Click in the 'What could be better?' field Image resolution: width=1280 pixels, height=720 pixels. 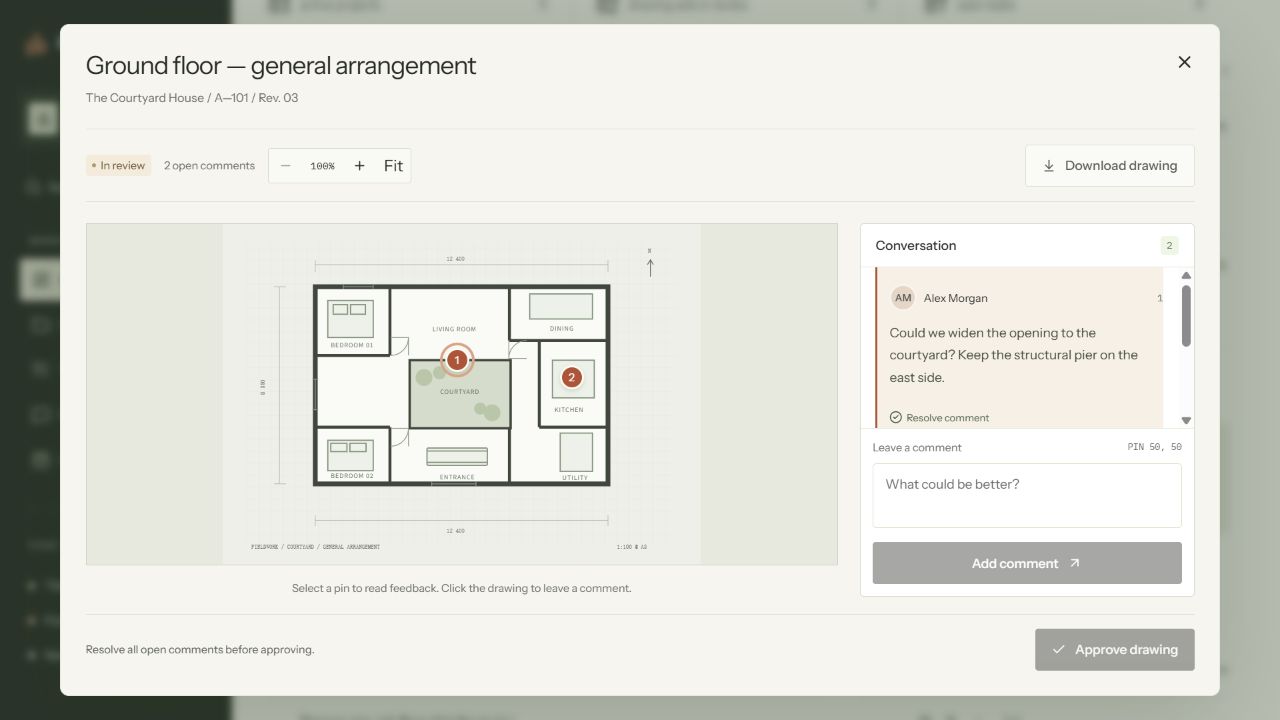click(x=1027, y=495)
